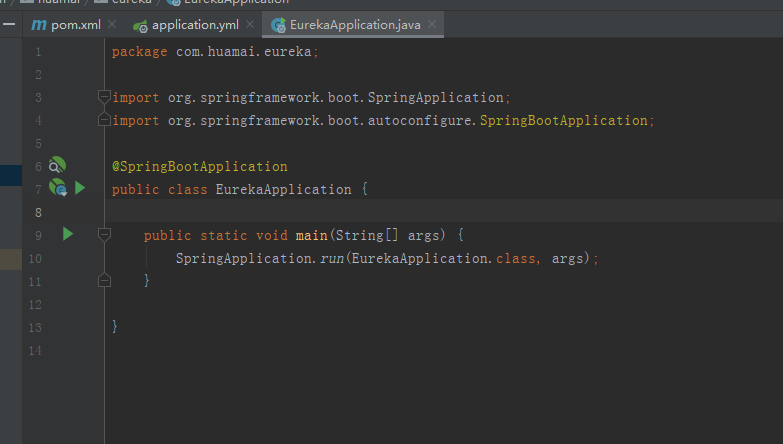Click line number 14 in the gutter
This screenshot has width=783, height=444.
[x=35, y=350]
